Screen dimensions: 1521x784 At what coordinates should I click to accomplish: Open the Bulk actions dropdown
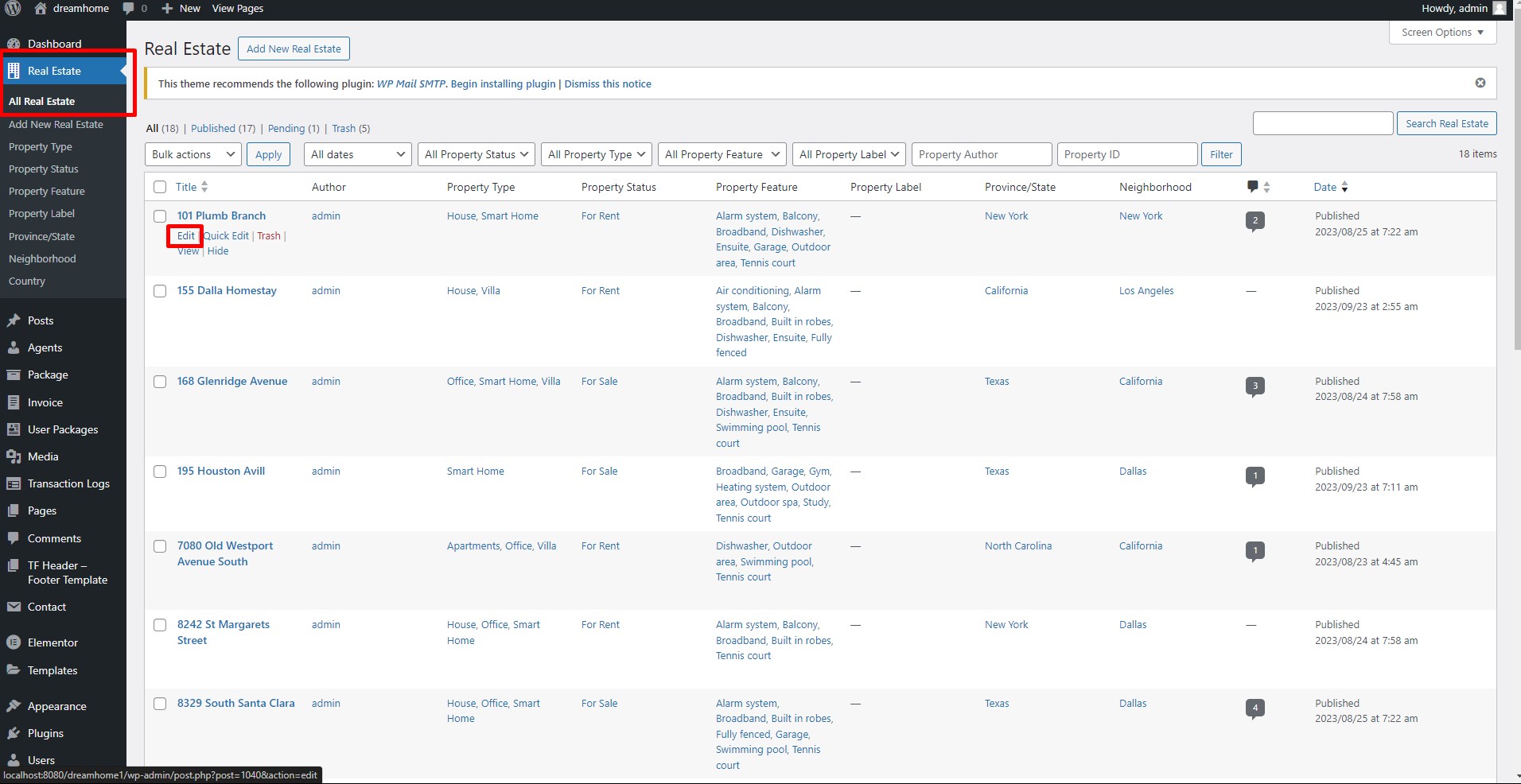(x=193, y=154)
